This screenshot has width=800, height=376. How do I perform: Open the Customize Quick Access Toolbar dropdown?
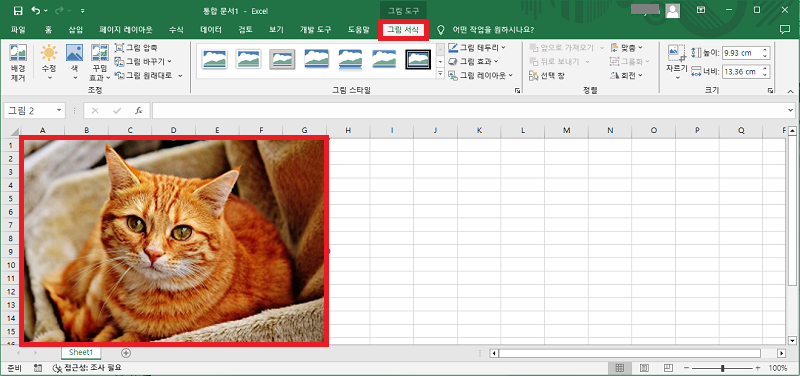coord(83,11)
